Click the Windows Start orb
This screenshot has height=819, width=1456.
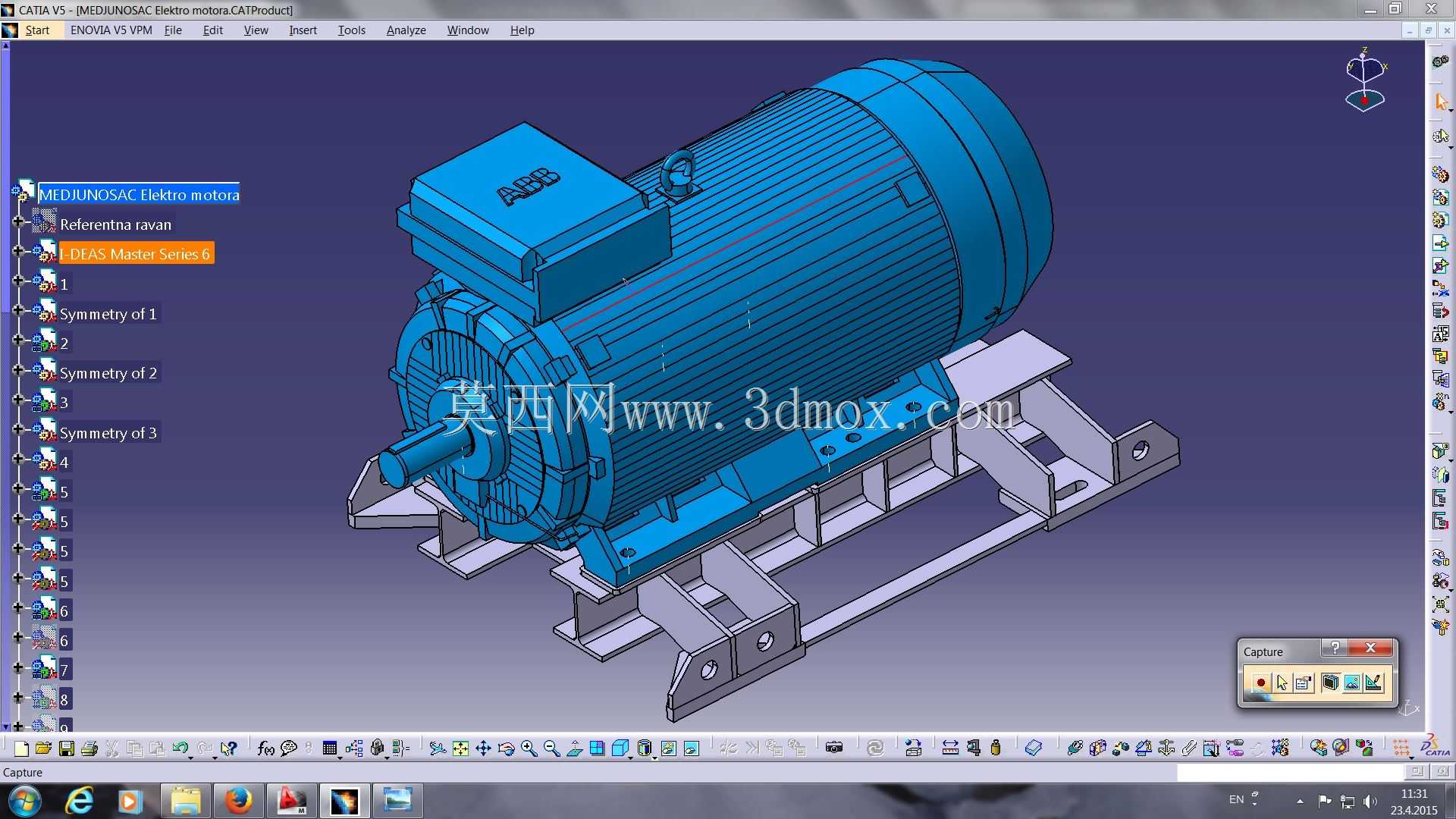[25, 801]
